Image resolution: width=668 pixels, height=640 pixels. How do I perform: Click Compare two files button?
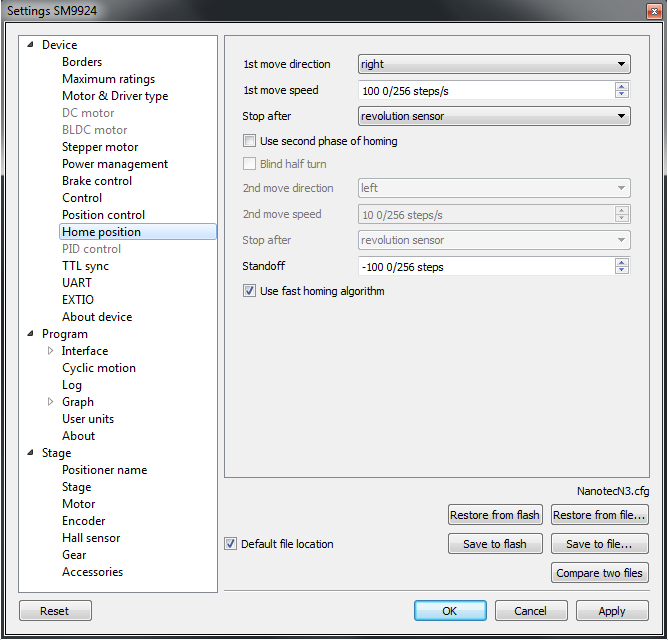[x=599, y=573]
